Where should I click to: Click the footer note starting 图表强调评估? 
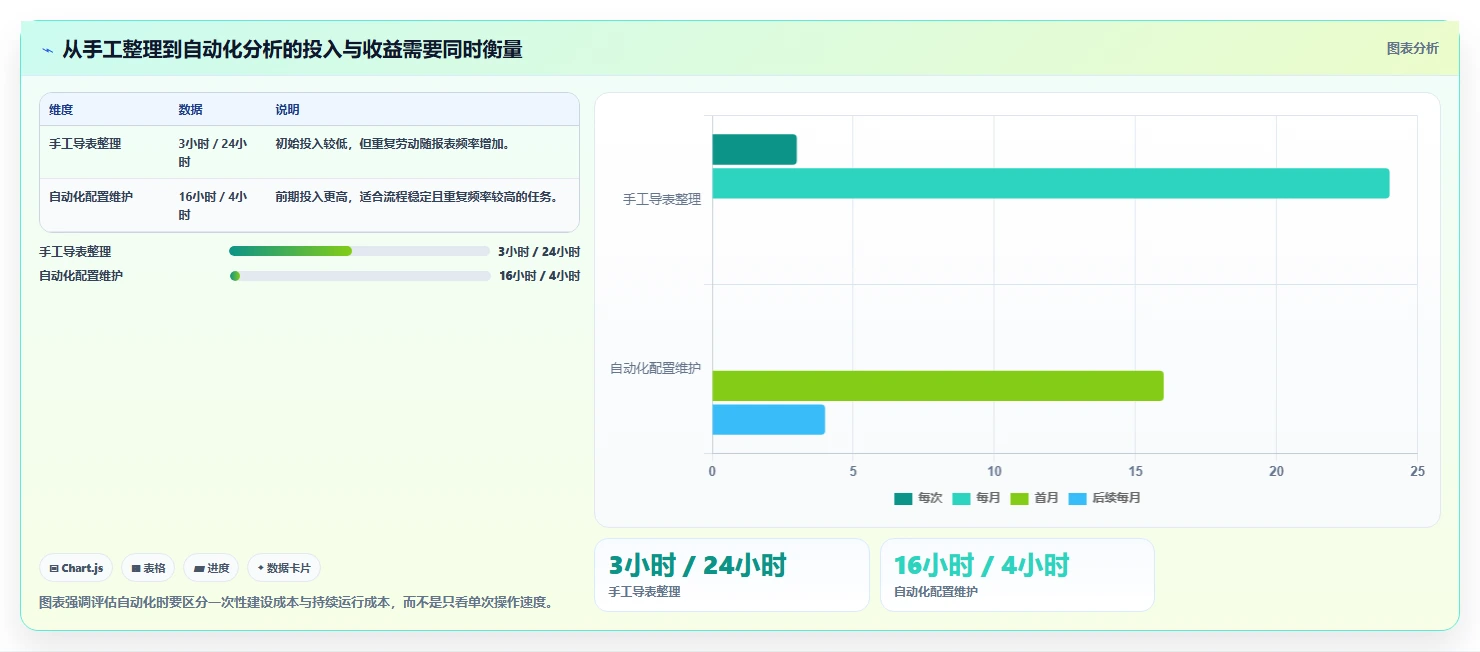[296, 603]
